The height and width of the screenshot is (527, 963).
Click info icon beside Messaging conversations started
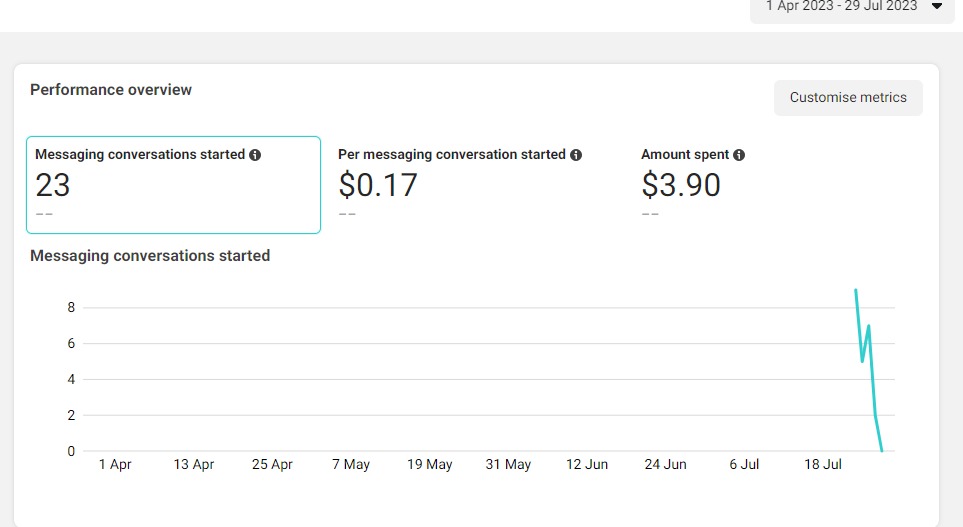255,155
